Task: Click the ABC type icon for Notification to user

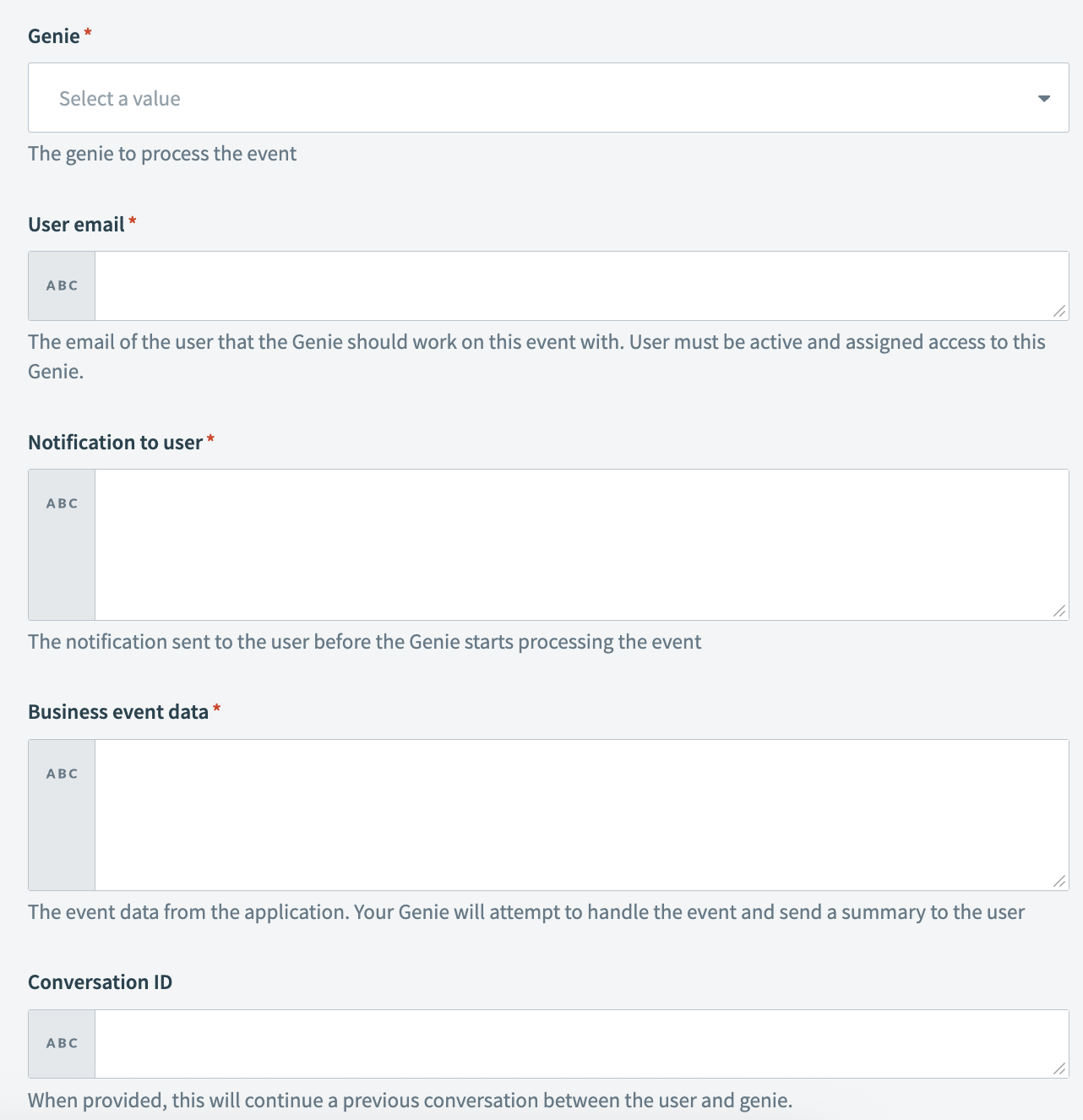Action: 61,503
